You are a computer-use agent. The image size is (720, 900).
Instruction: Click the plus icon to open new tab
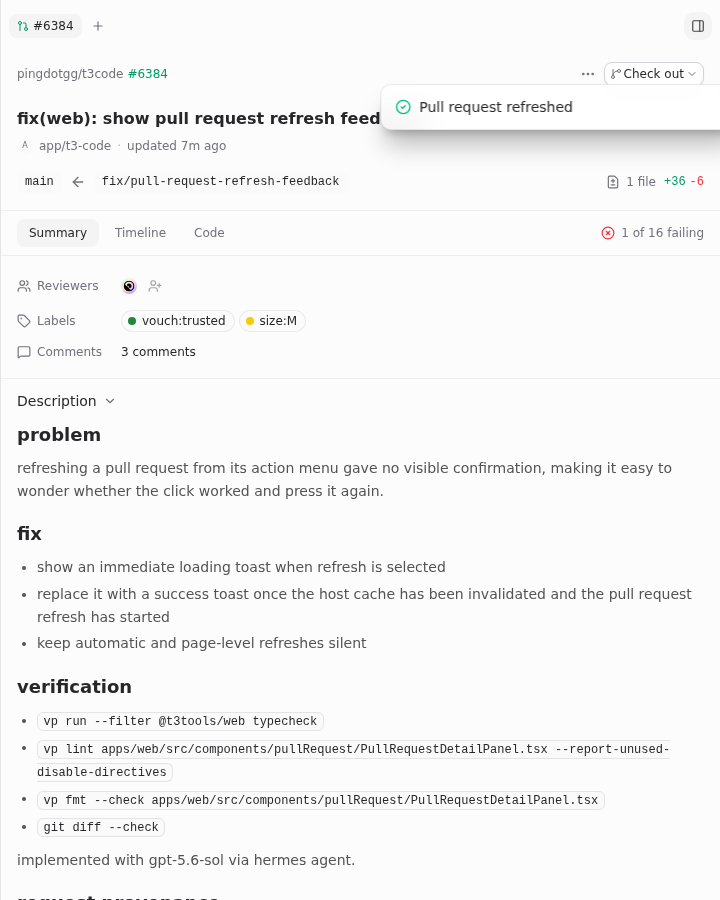(x=98, y=26)
